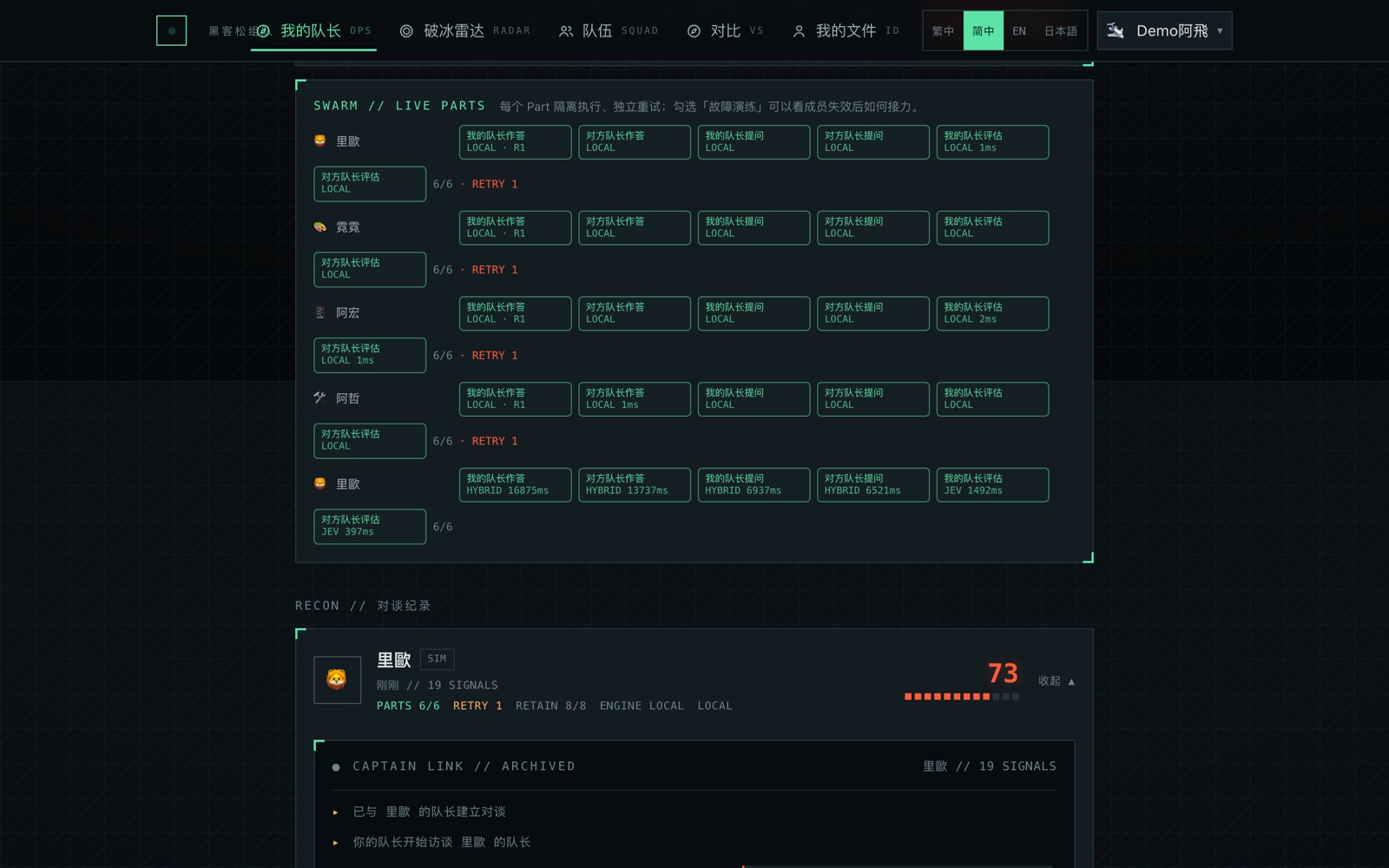Click 我的队长提问 HYBRID 6937ms chip
Screen dimensions: 1389x868
tap(754, 484)
